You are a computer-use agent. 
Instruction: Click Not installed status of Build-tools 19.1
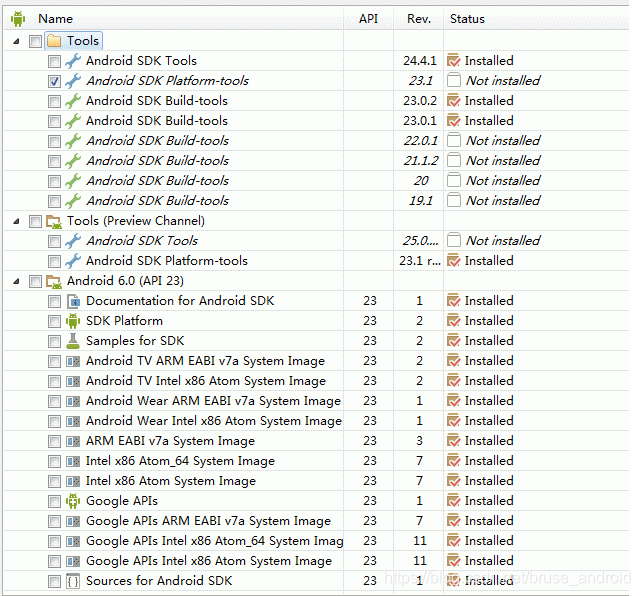coord(503,201)
